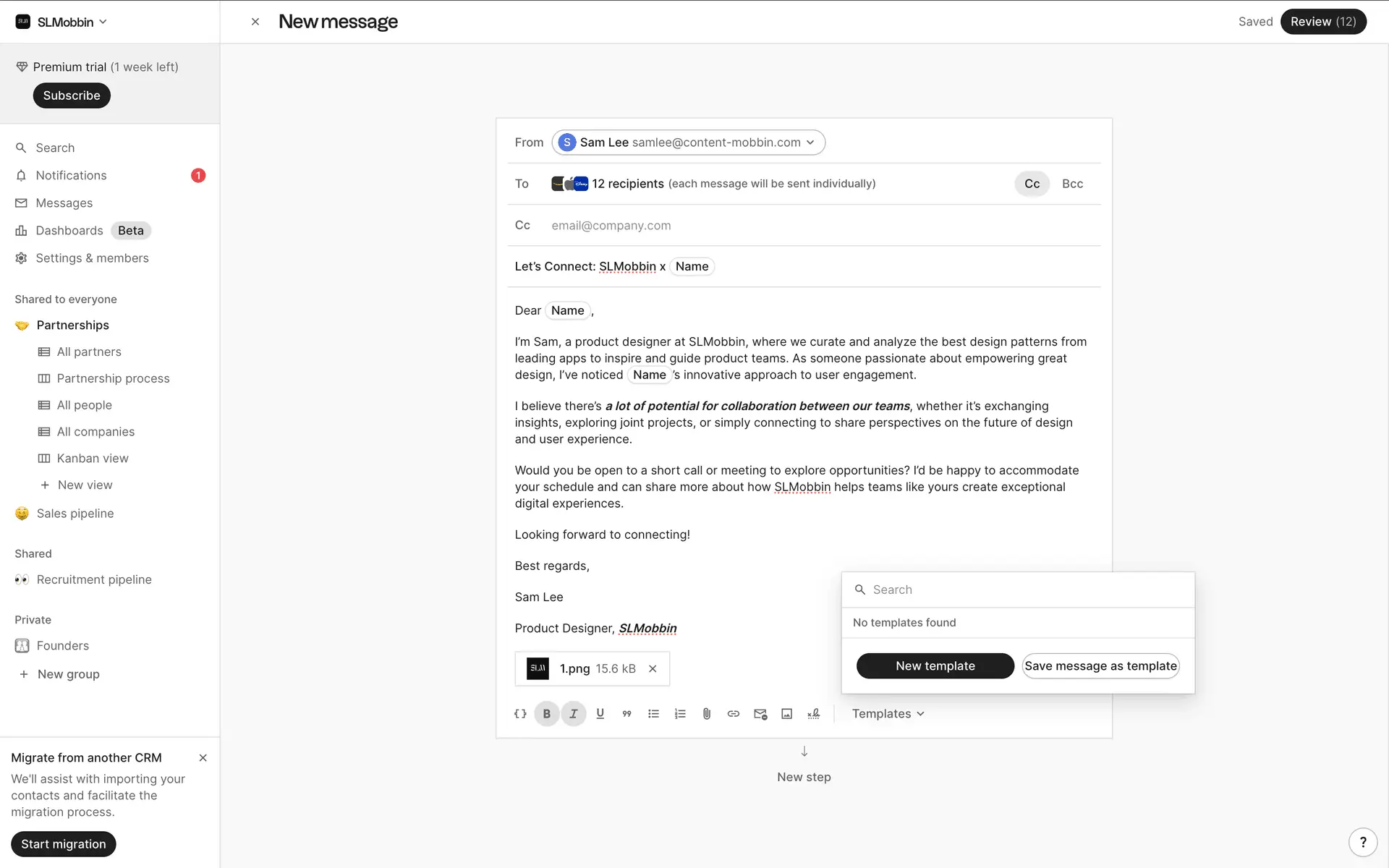Apply bulleted list formatting
The image size is (1389, 868).
[653, 713]
